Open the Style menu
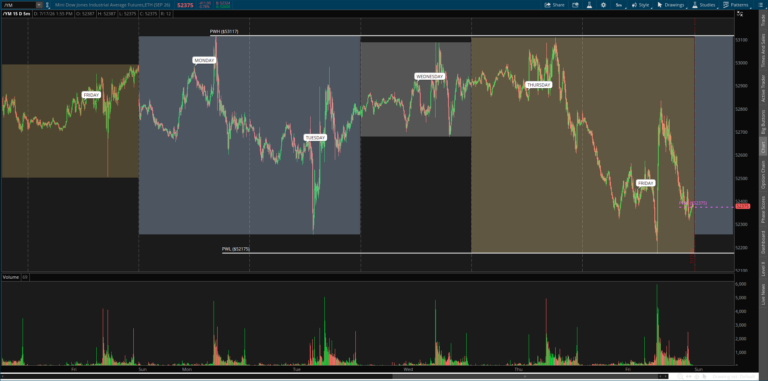 tap(641, 5)
